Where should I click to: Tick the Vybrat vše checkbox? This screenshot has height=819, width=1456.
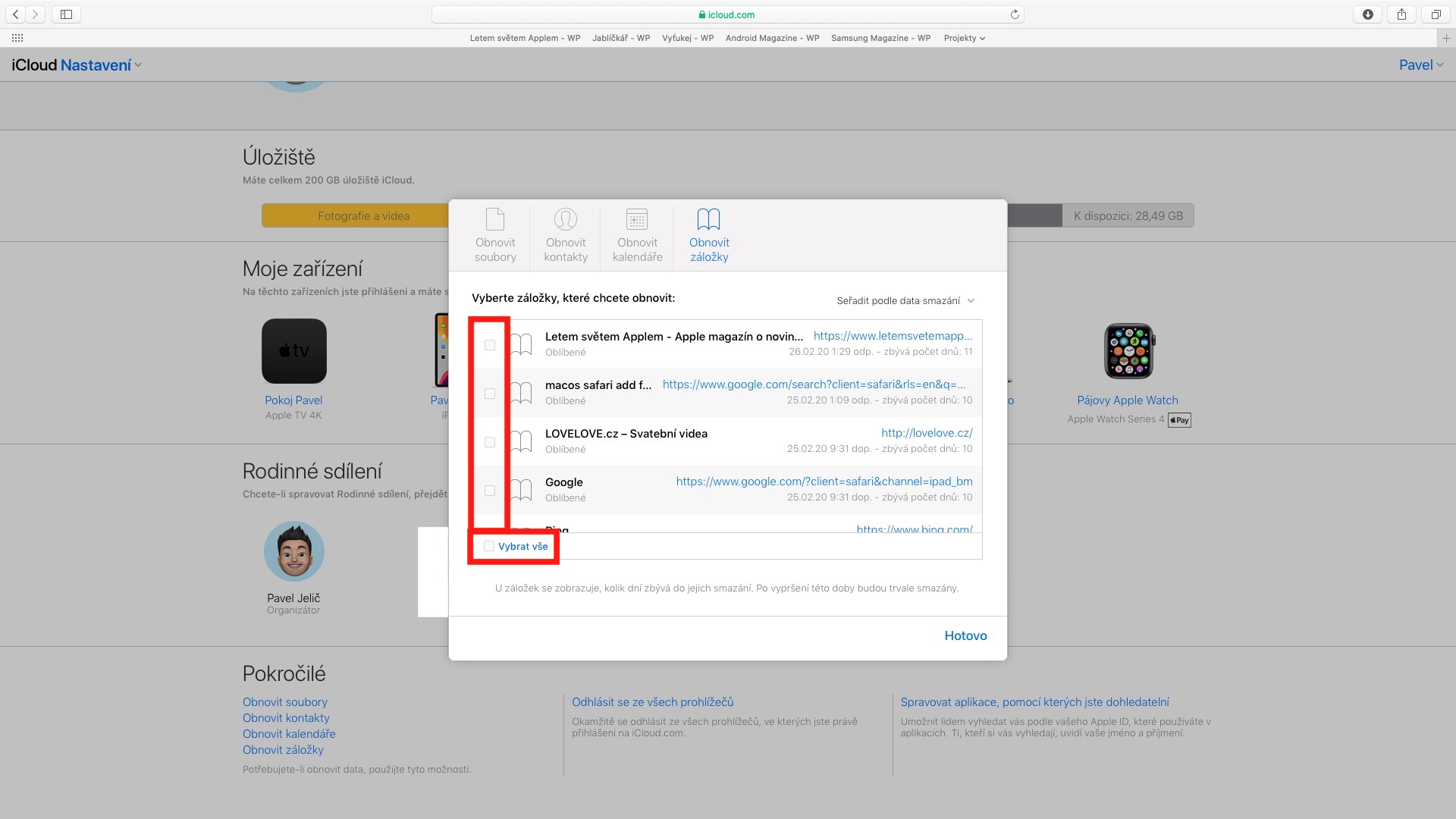point(489,546)
